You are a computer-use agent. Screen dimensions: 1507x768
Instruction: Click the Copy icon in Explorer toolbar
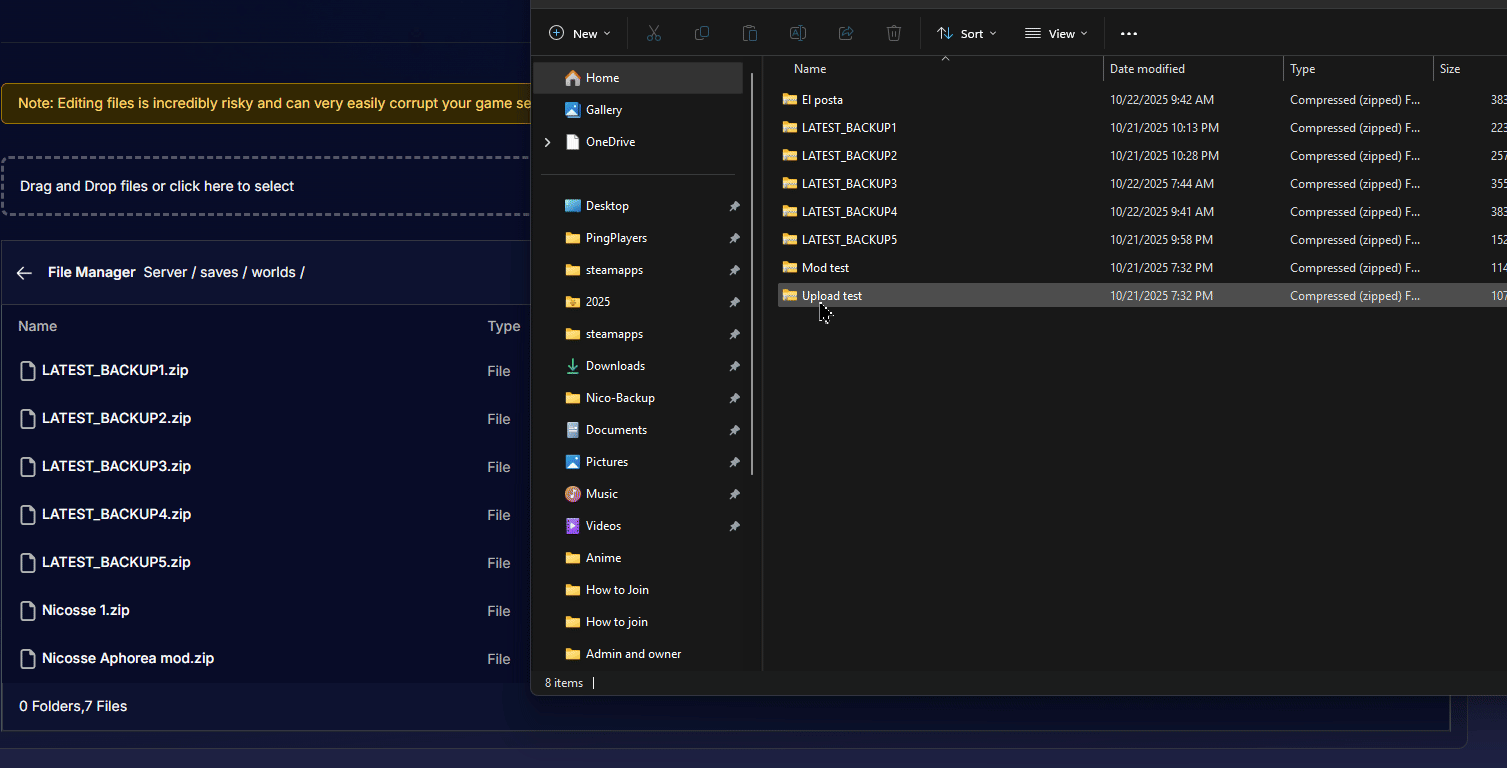pyautogui.click(x=702, y=33)
